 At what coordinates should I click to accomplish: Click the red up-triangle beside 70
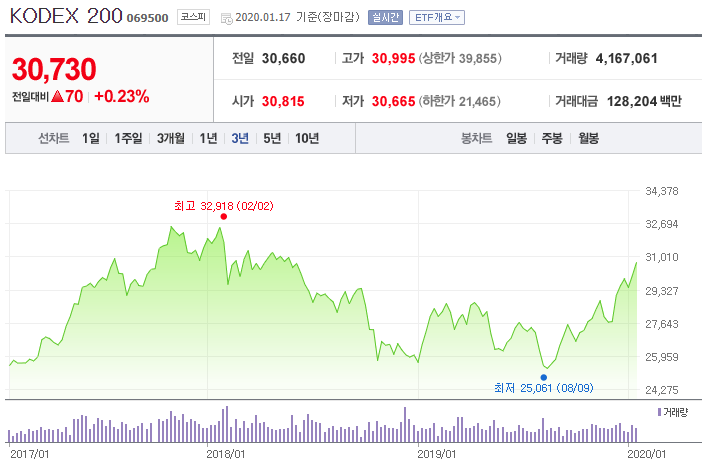(x=57, y=96)
